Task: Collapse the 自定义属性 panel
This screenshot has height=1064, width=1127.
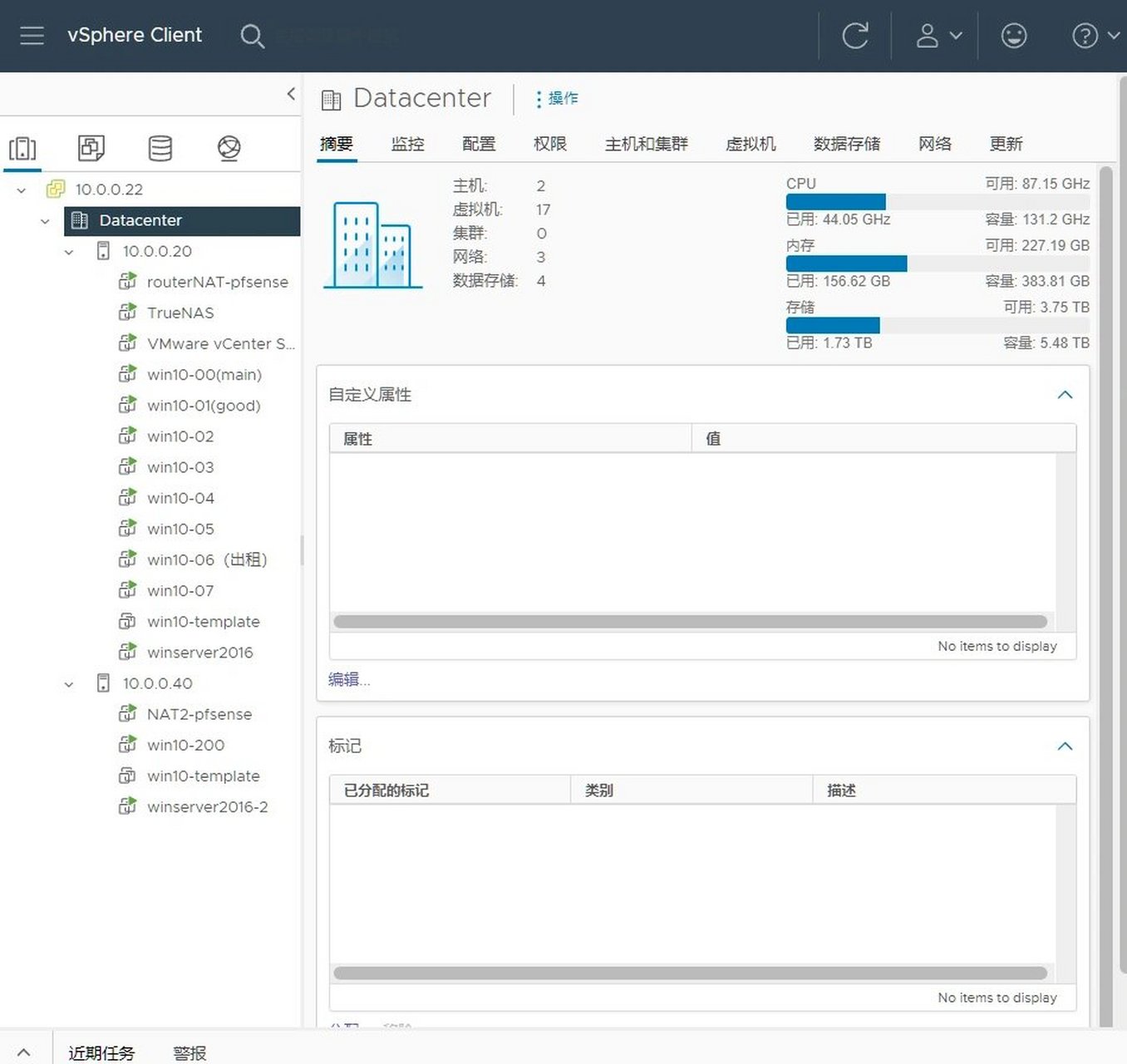Action: tap(1065, 395)
